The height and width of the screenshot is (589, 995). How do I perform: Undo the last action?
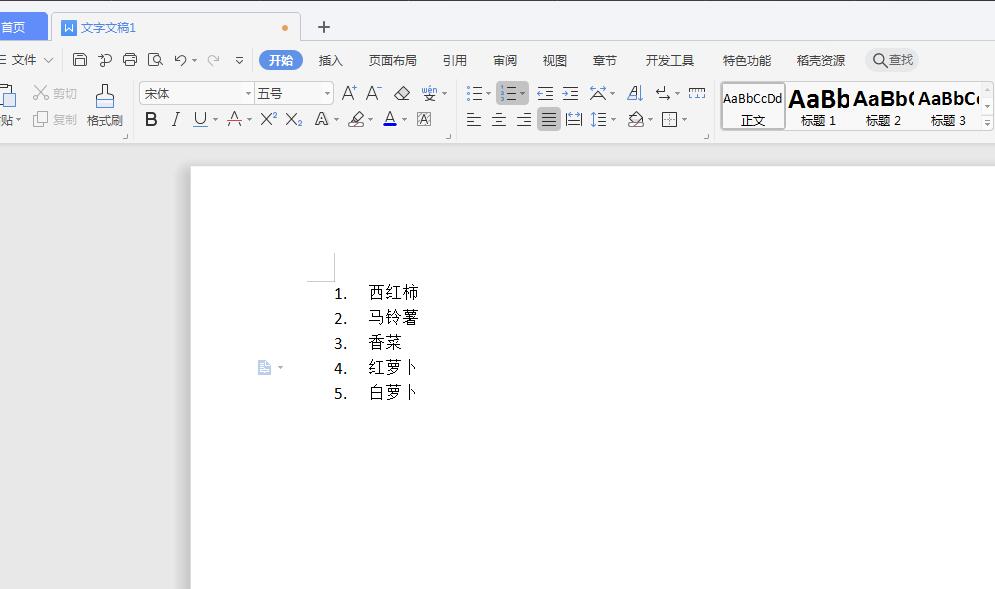point(181,60)
